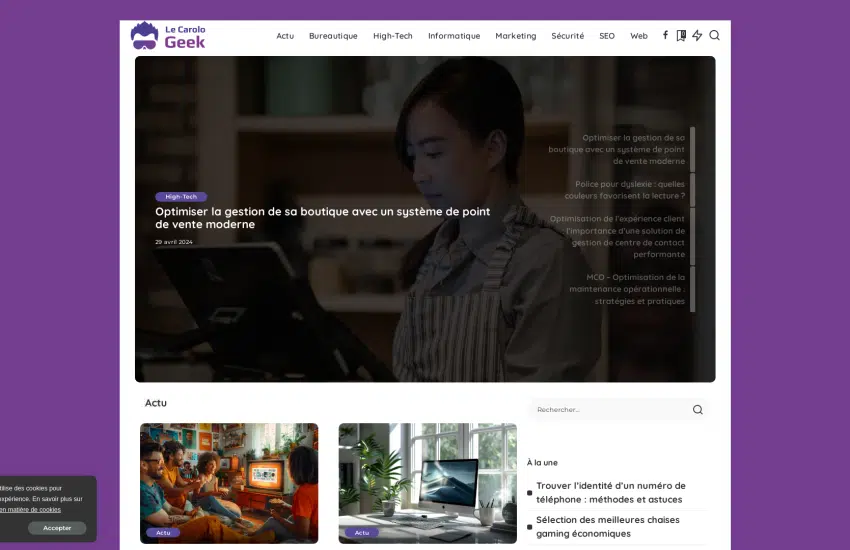Click the Le Carolo Geek logo
850x550 pixels.
168,36
